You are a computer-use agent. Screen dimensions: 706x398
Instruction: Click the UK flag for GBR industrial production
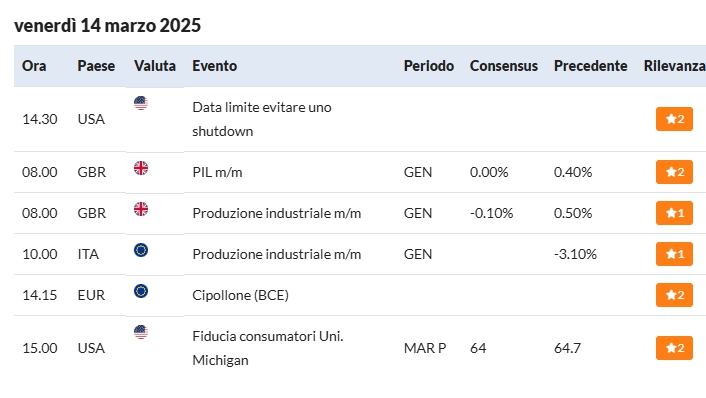click(141, 209)
